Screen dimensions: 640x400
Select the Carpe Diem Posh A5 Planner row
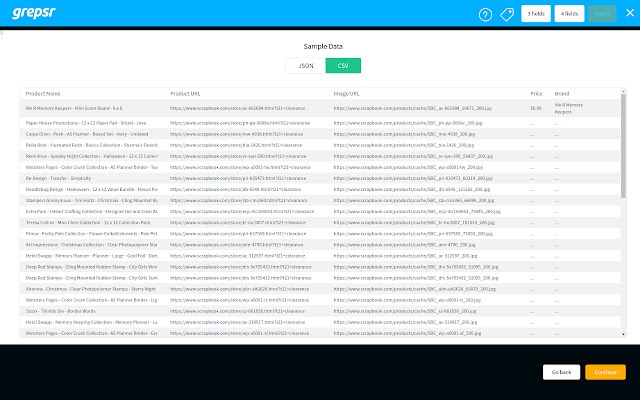tap(320, 134)
